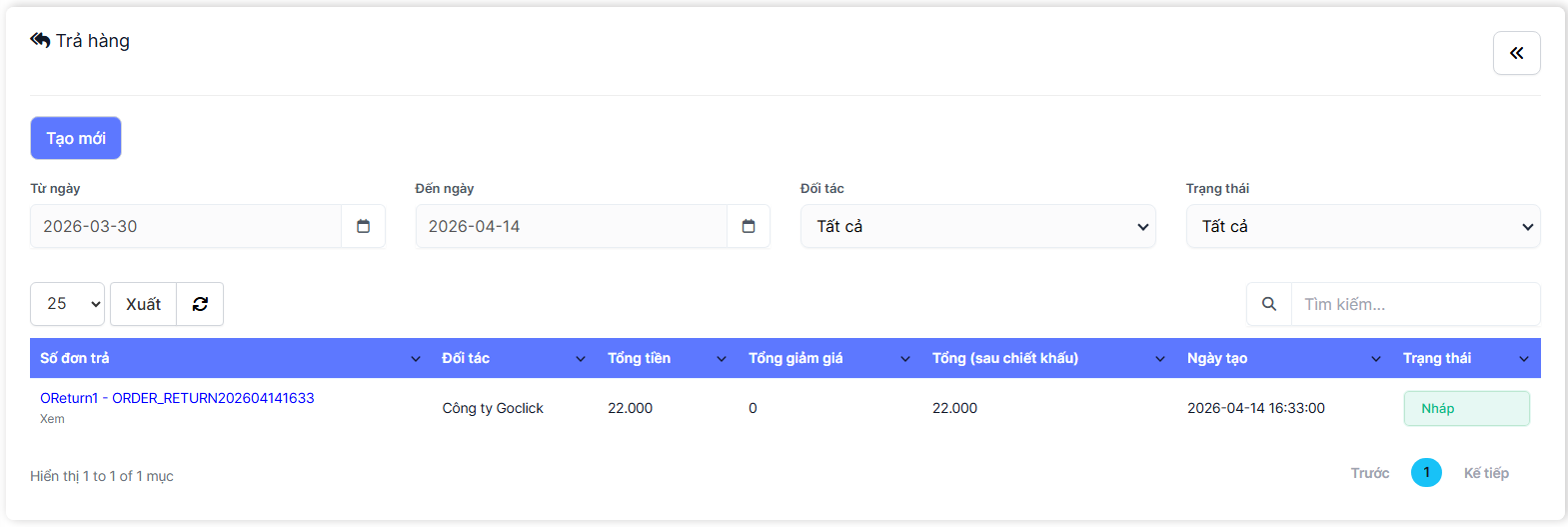Click the Xuất export button
This screenshot has height=527, width=1568.
[x=143, y=304]
